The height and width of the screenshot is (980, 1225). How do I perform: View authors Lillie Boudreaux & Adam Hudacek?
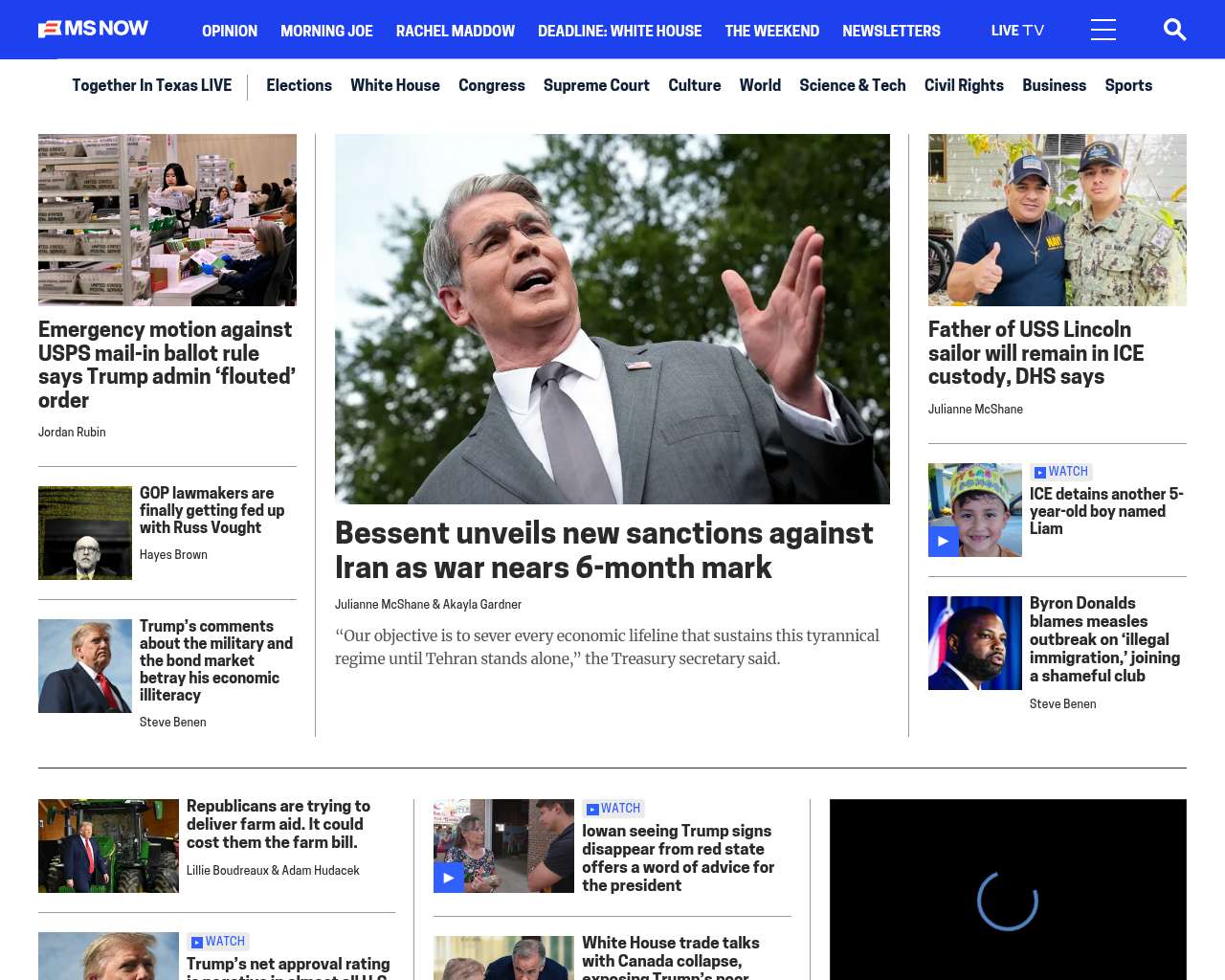[x=273, y=871]
